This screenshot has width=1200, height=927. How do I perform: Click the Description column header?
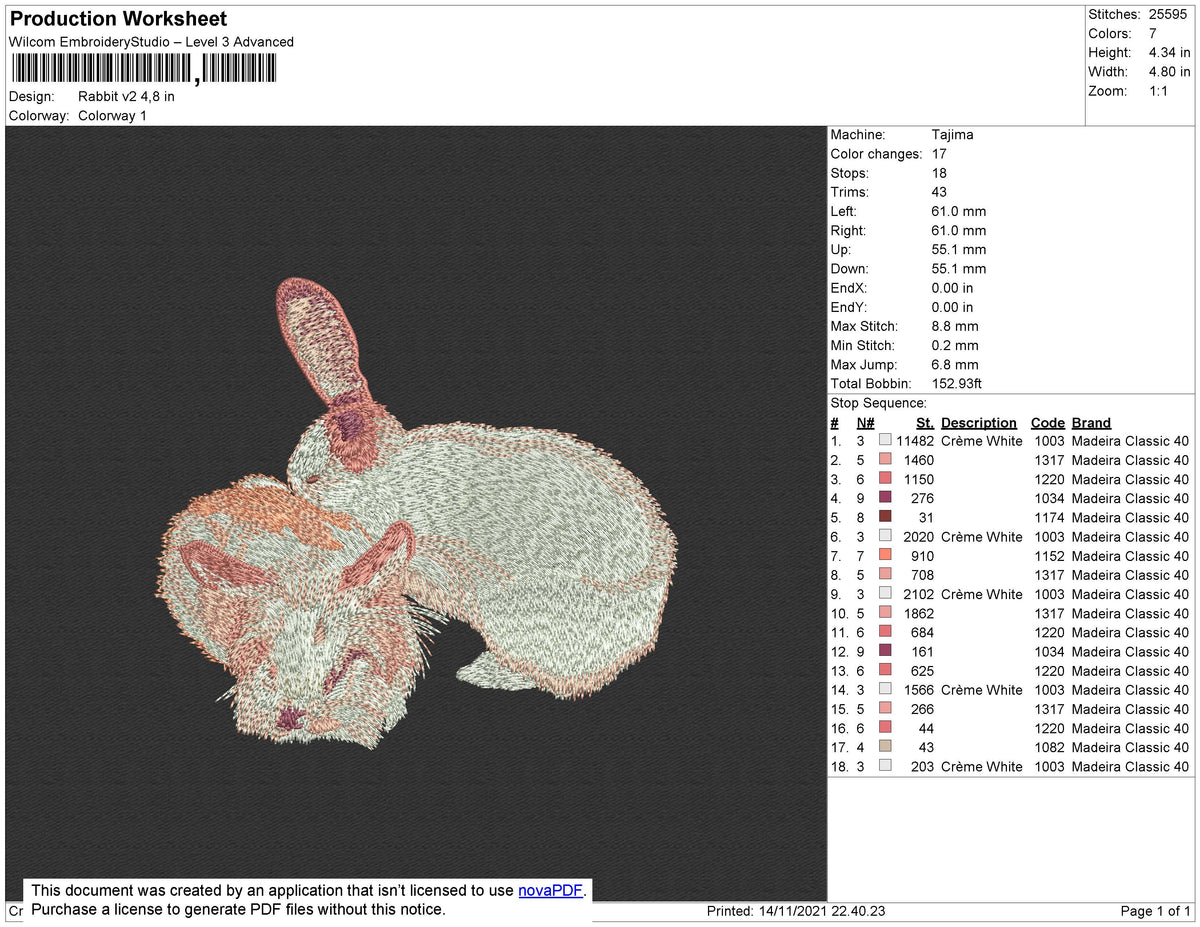click(x=978, y=422)
